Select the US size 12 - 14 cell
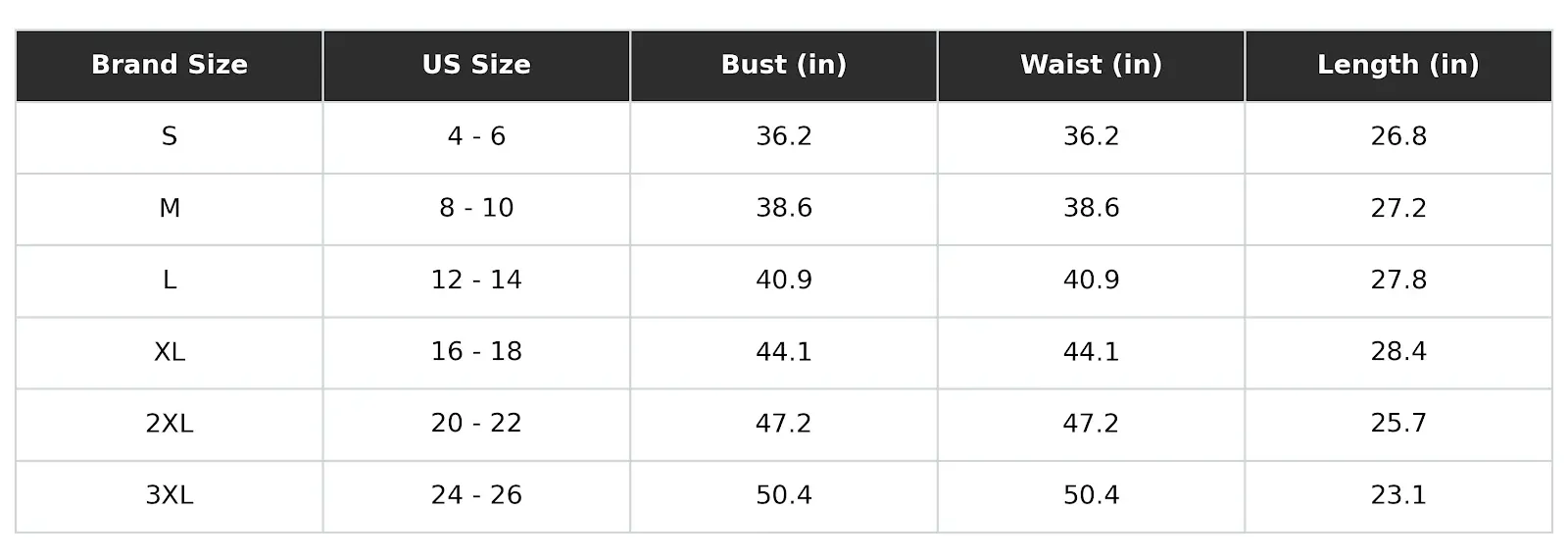1568x560 pixels. (476, 280)
